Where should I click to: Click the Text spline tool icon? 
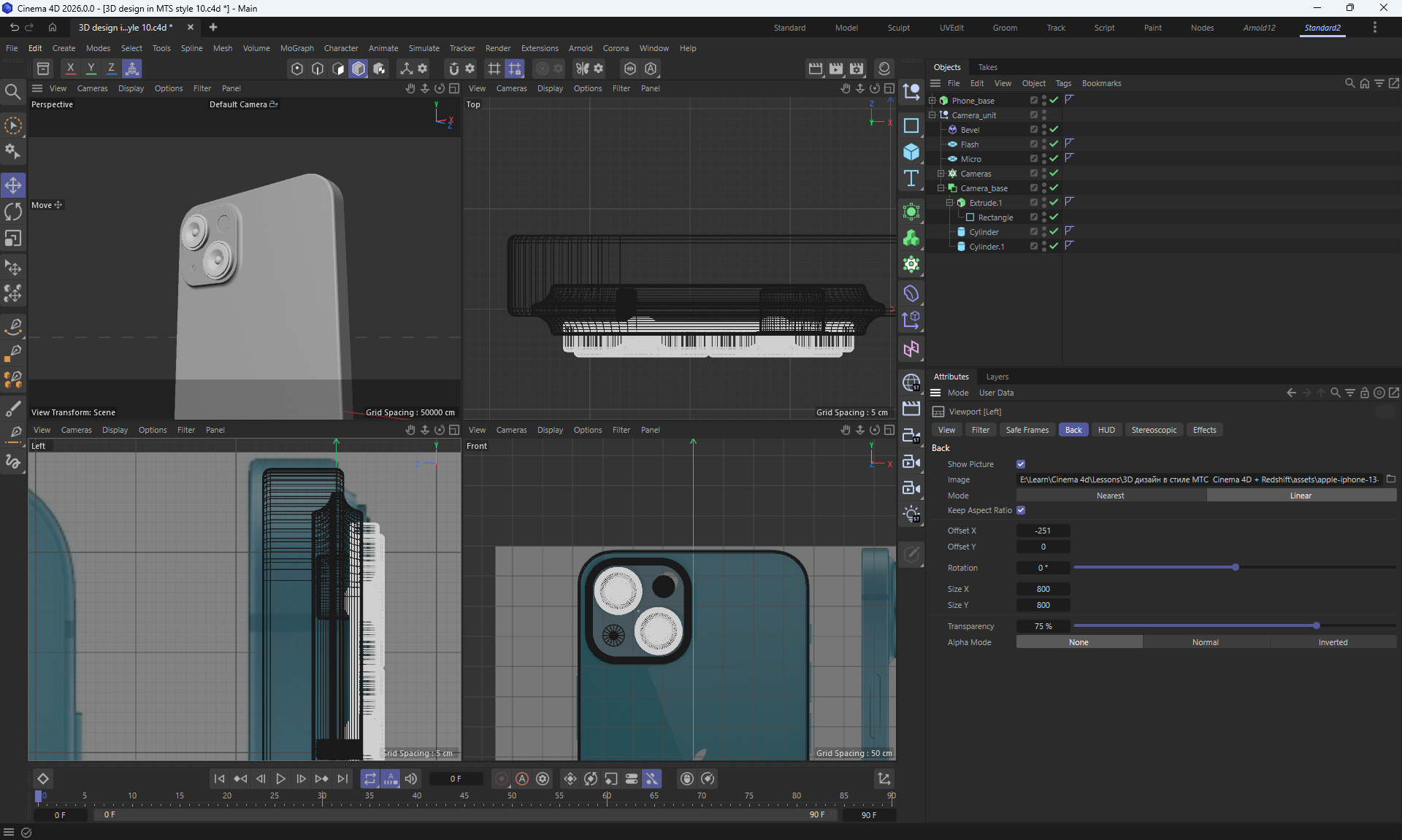point(911,179)
